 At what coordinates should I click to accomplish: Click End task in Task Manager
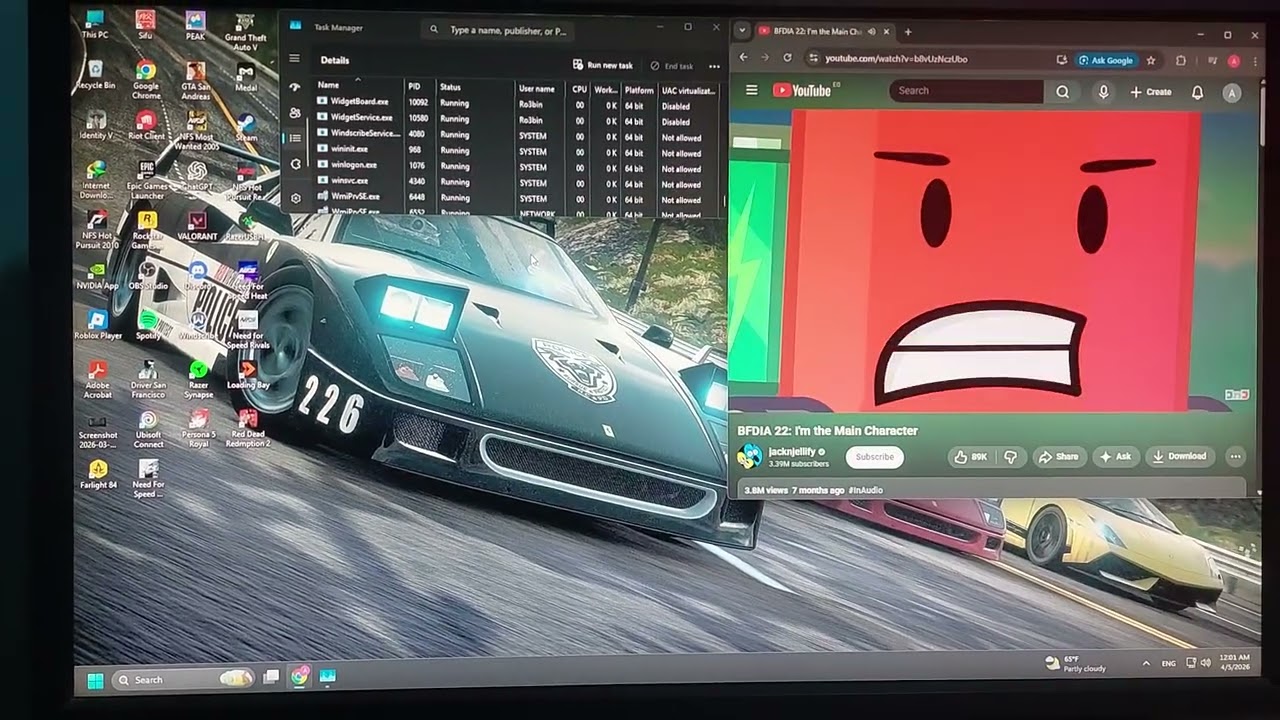671,66
